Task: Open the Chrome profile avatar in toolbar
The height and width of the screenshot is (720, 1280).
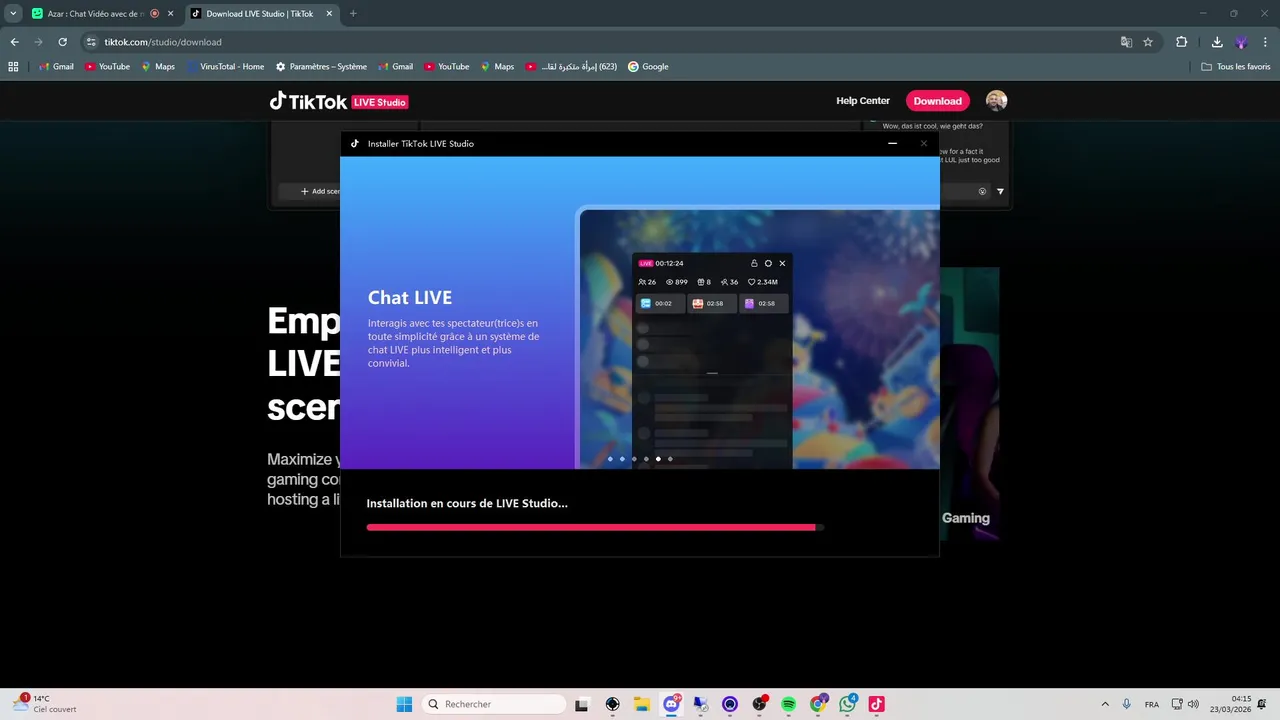Action: tap(1241, 42)
